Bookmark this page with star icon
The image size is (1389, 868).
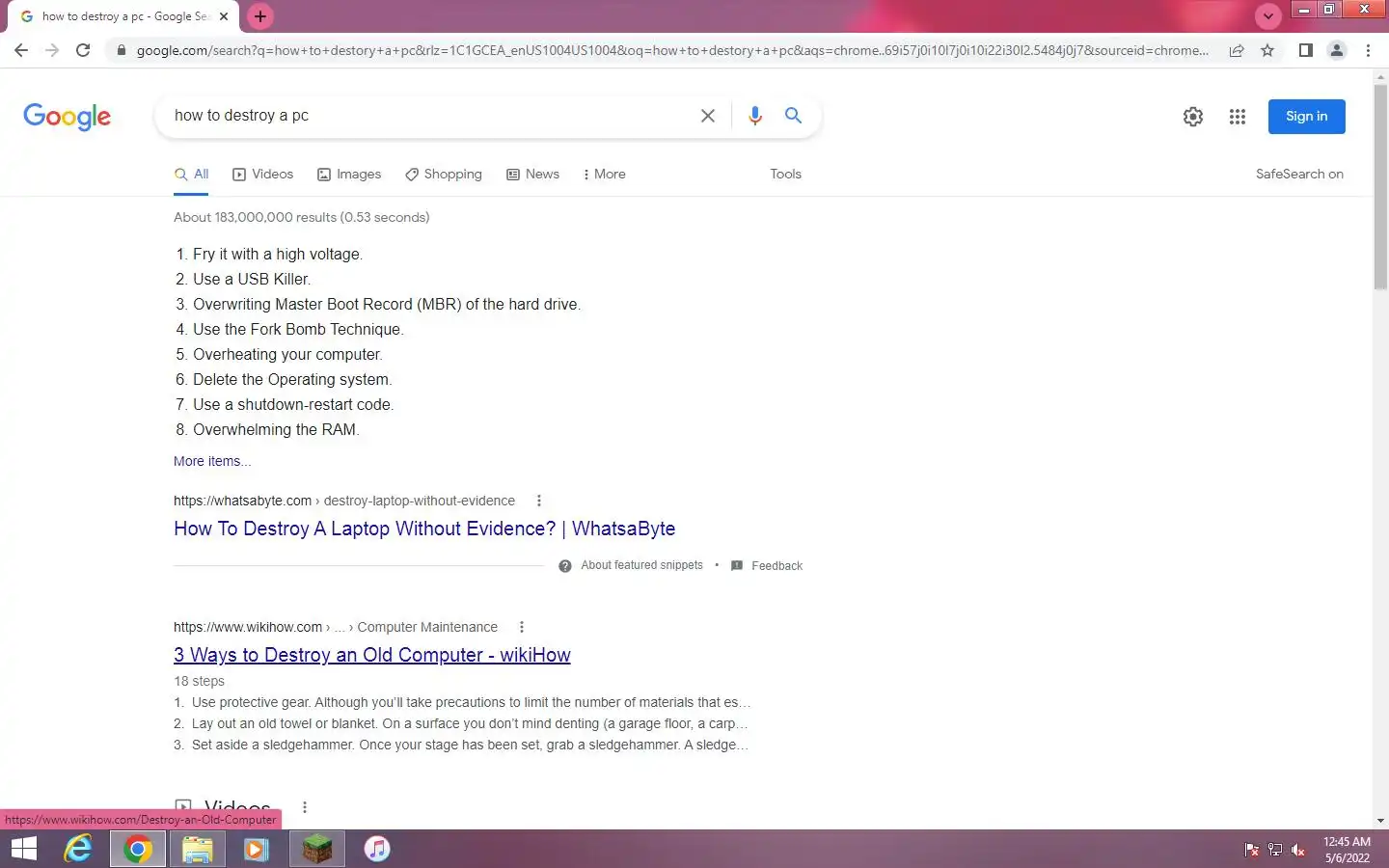[1267, 50]
